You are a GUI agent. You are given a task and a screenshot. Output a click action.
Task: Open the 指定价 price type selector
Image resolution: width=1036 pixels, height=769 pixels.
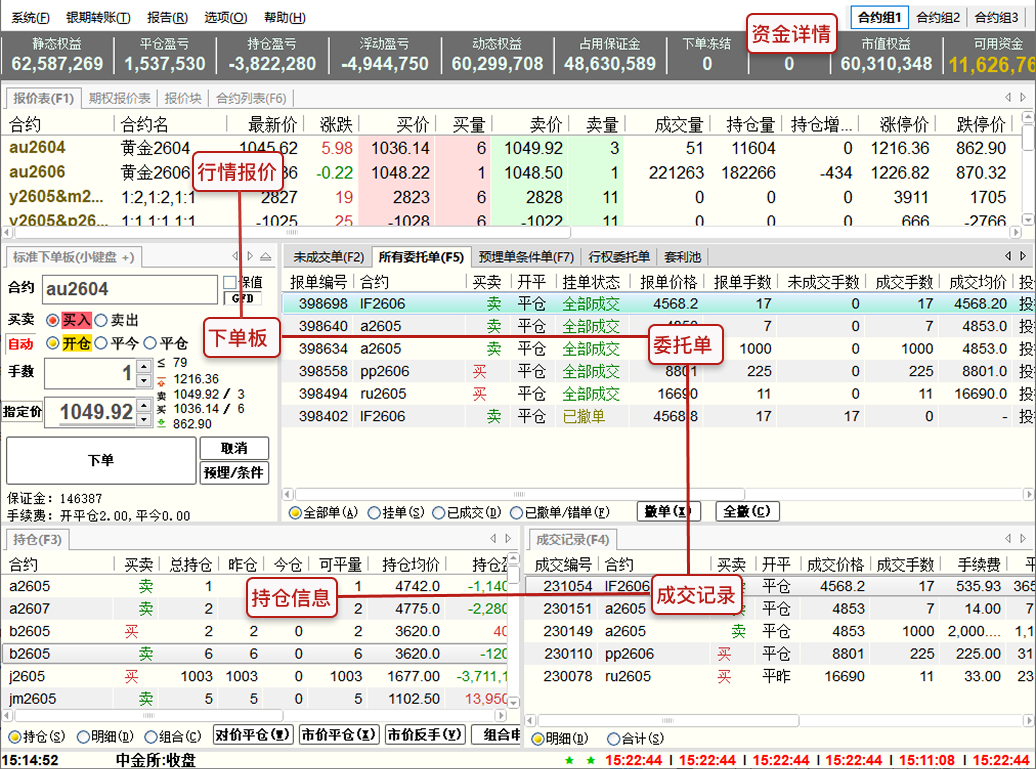point(22,411)
